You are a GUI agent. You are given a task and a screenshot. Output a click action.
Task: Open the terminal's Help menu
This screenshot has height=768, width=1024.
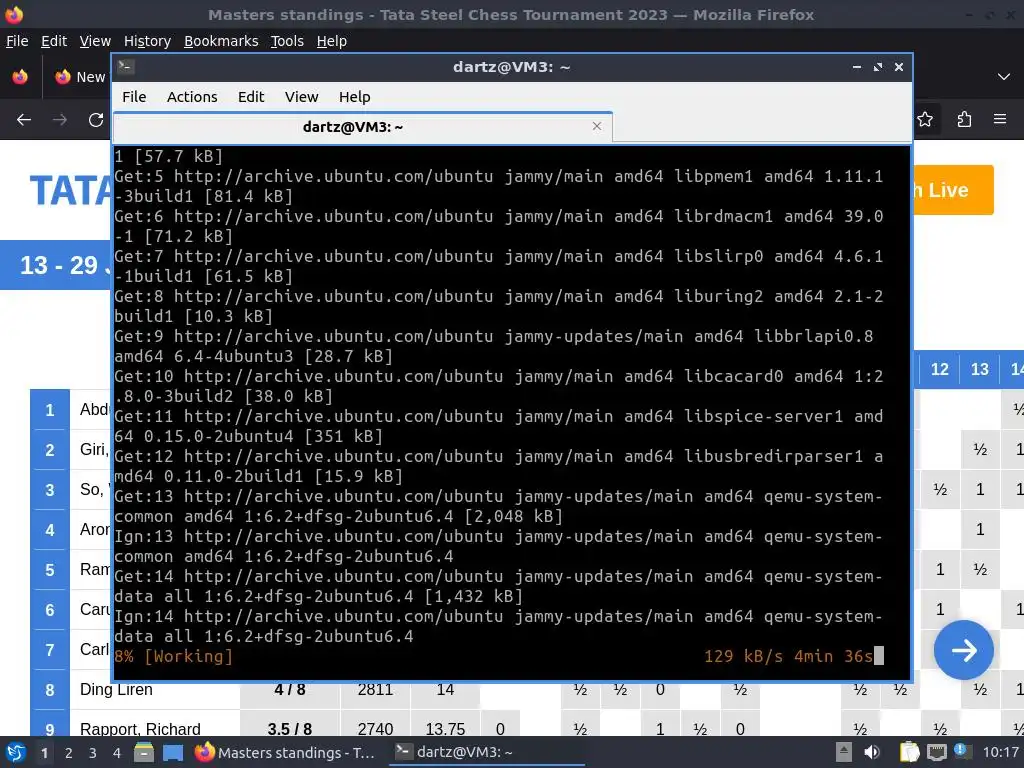click(x=355, y=97)
